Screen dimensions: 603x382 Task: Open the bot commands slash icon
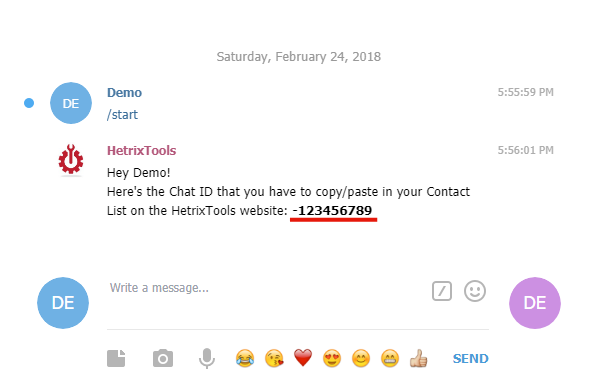pos(442,291)
